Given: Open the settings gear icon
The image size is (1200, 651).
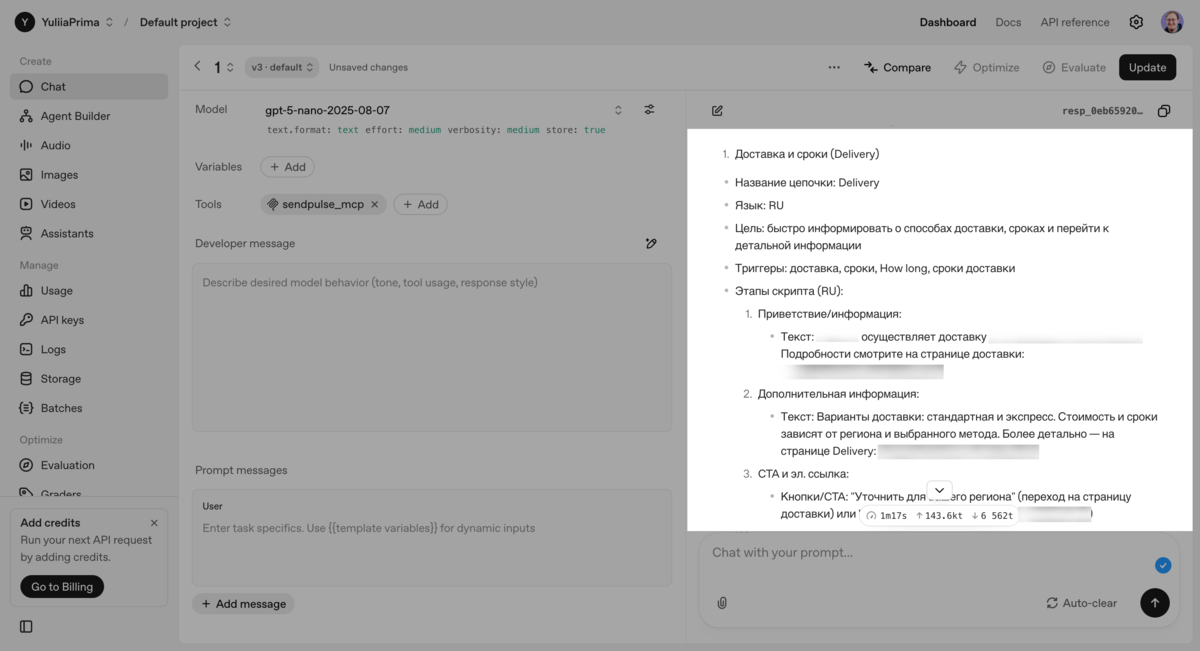Looking at the screenshot, I should [x=1136, y=22].
